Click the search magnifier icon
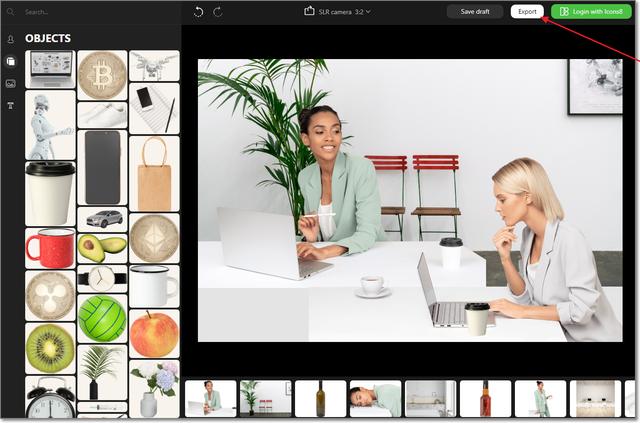The image size is (640, 423). tap(11, 12)
